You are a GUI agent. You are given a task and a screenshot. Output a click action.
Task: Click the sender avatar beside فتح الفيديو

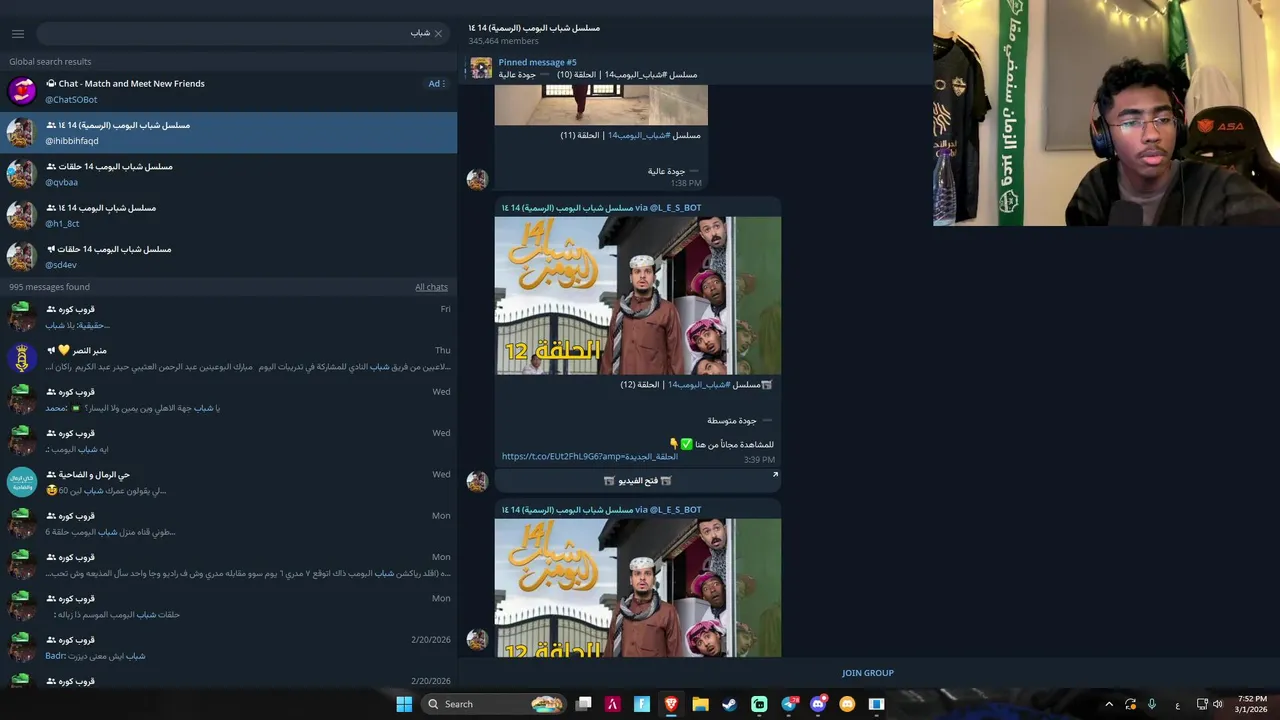[477, 481]
